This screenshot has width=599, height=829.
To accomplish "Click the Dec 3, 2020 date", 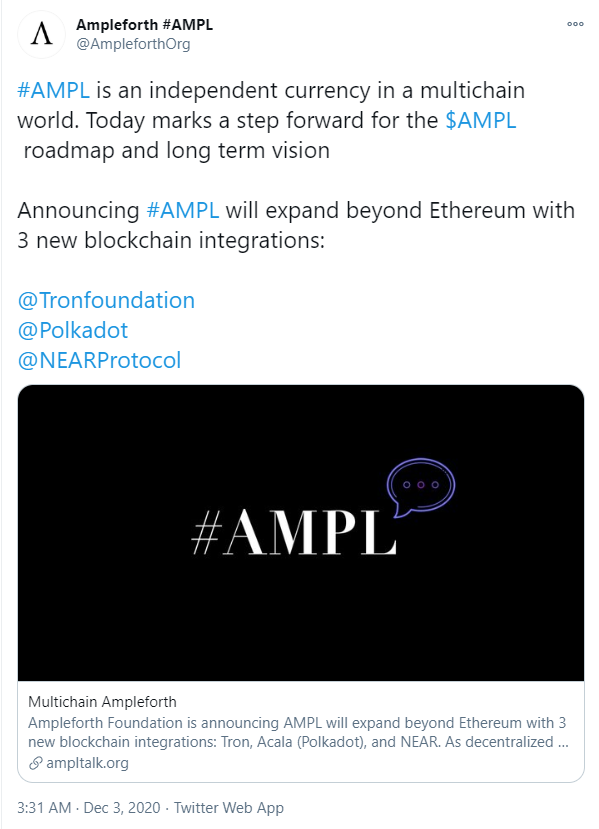I will click(x=122, y=808).
